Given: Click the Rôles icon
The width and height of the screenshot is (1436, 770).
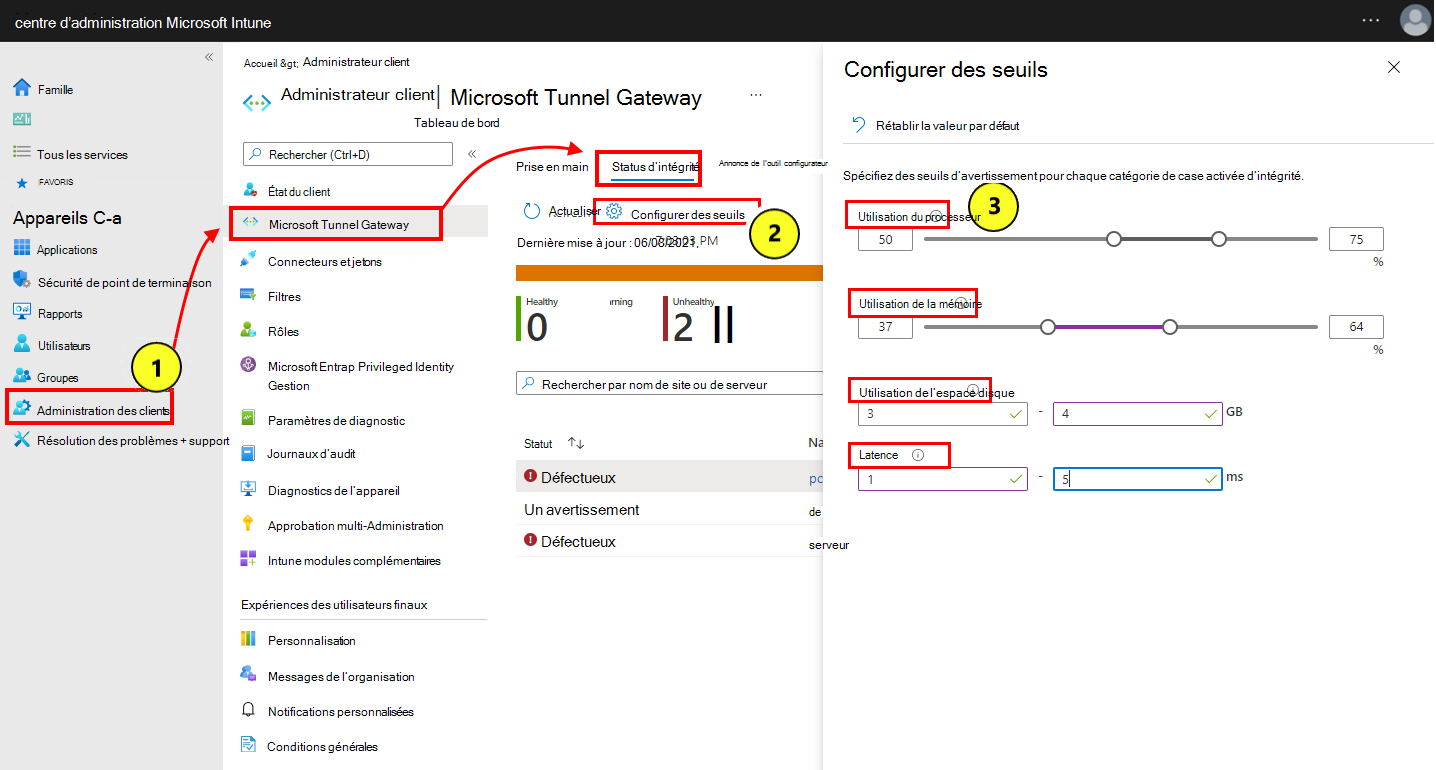Looking at the screenshot, I should (x=249, y=330).
